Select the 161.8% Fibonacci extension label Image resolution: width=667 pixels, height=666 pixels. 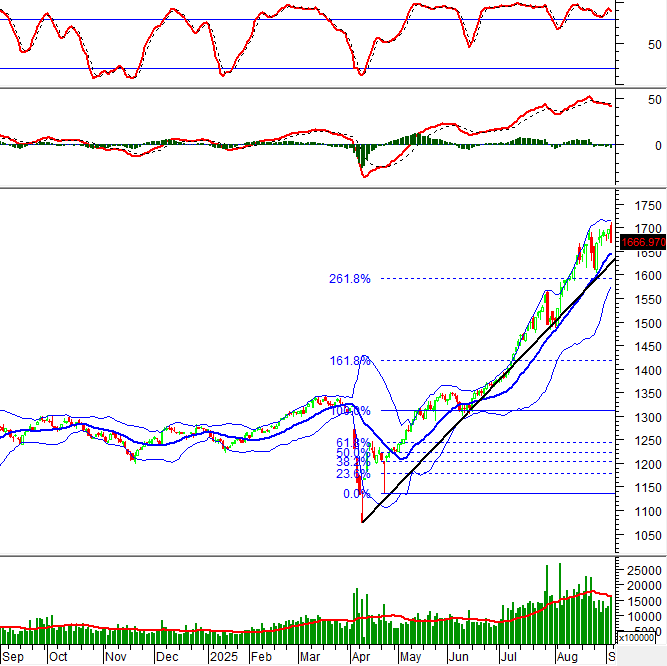tap(350, 360)
